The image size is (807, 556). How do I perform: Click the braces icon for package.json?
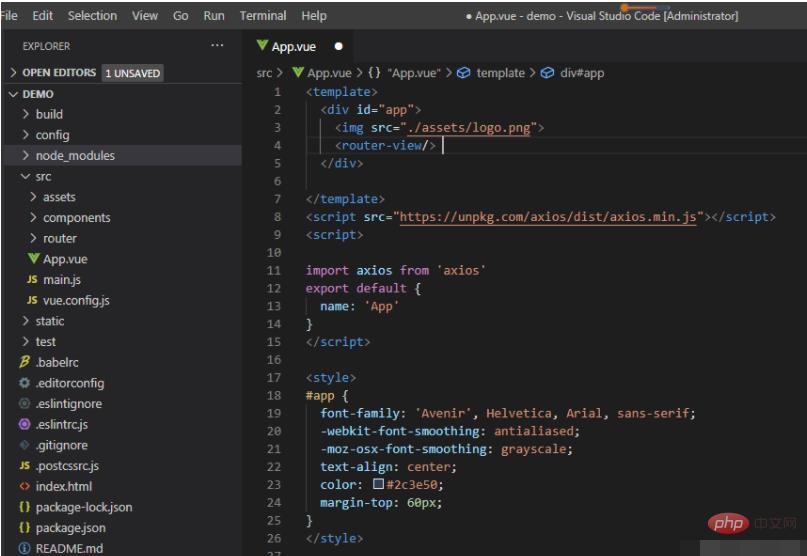pos(24,527)
